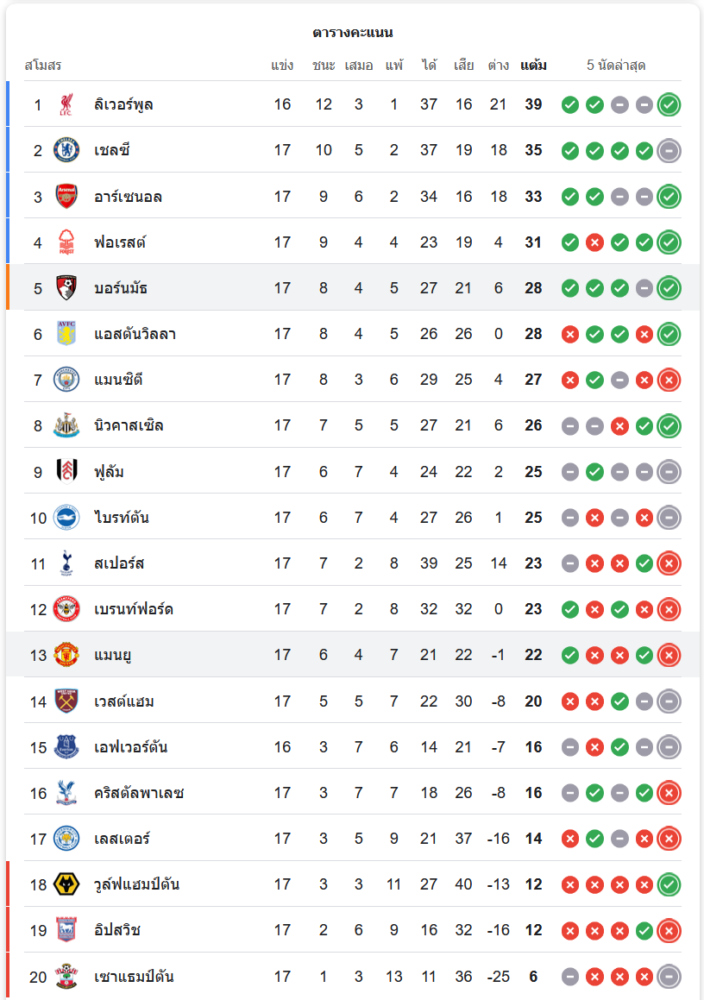Click the ตารางคะแนน table title

[x=352, y=33]
